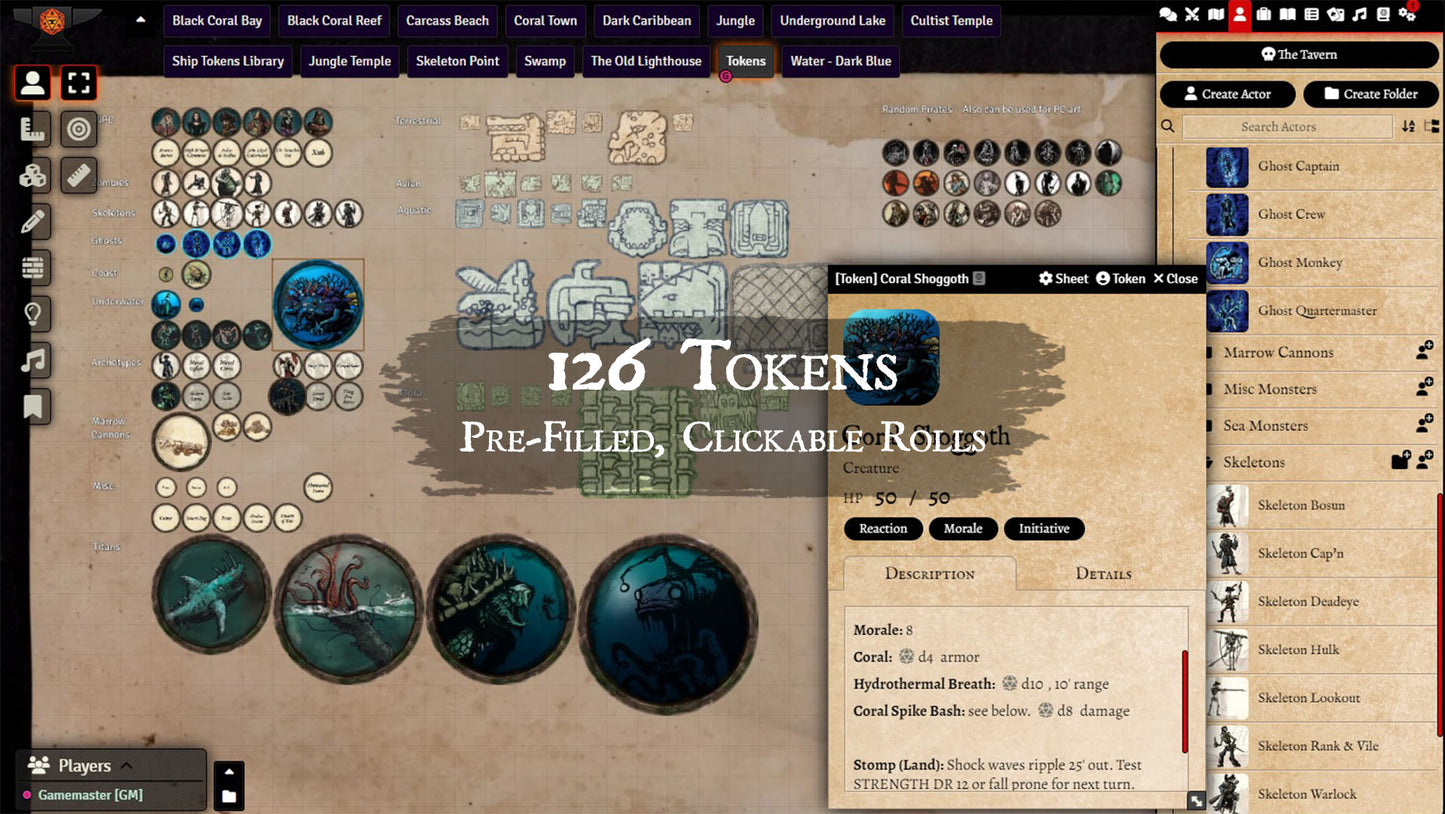1445x814 pixels.
Task: Open the Game Settings gears tab
Action: [1407, 14]
